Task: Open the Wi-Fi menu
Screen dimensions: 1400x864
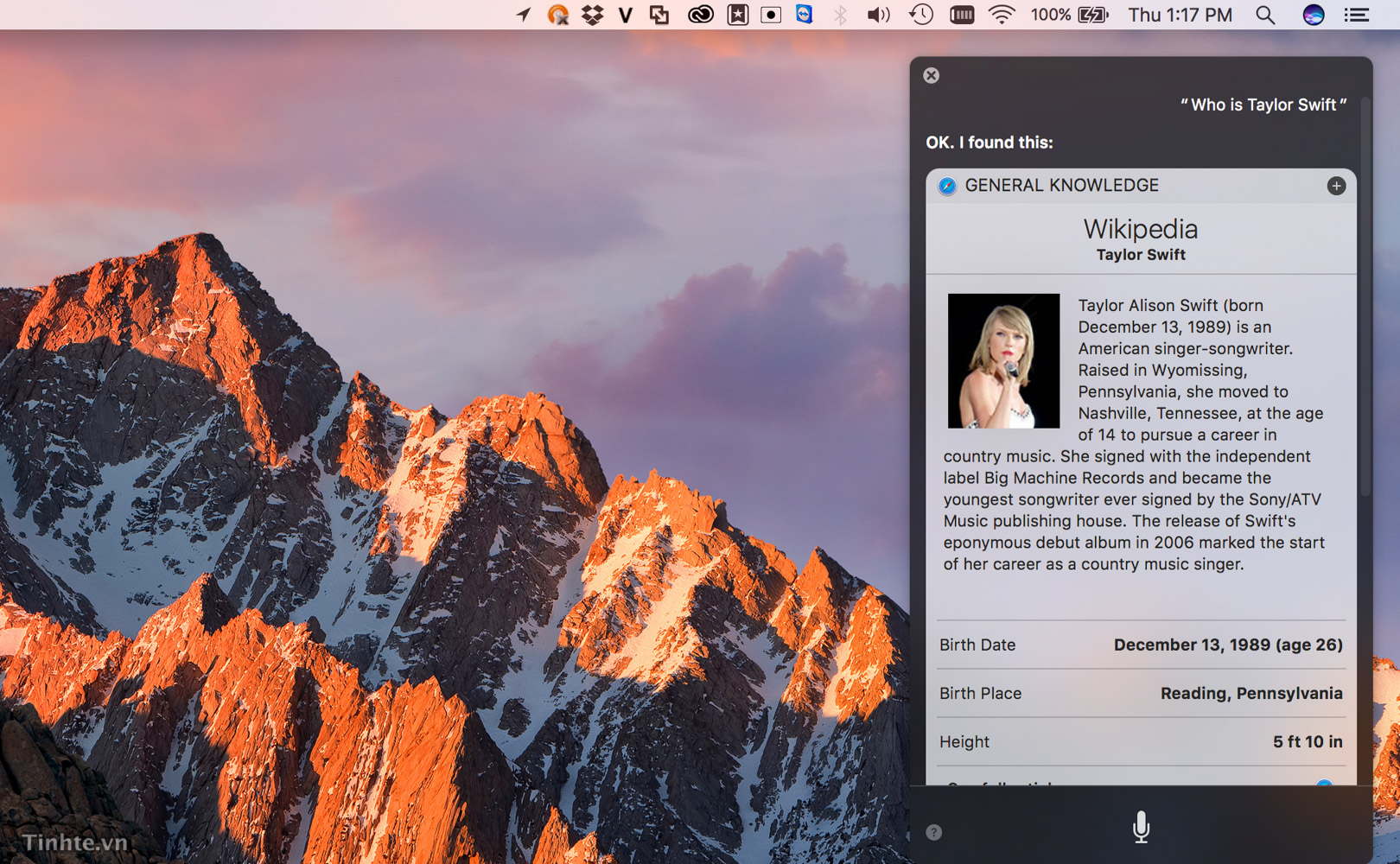Action: 1002,15
